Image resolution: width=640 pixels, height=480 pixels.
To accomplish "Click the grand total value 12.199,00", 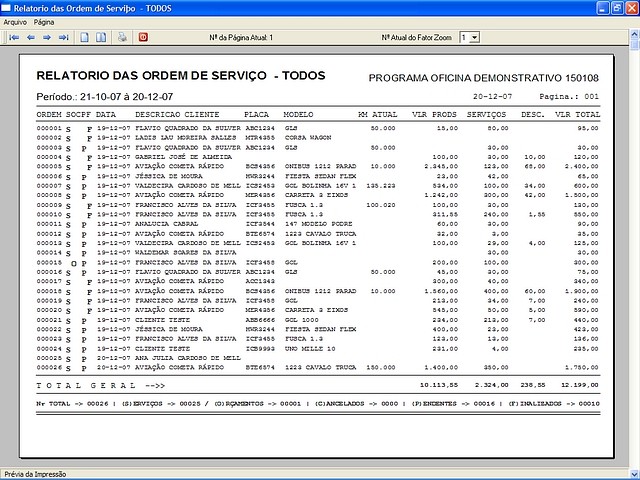I will pos(580,385).
